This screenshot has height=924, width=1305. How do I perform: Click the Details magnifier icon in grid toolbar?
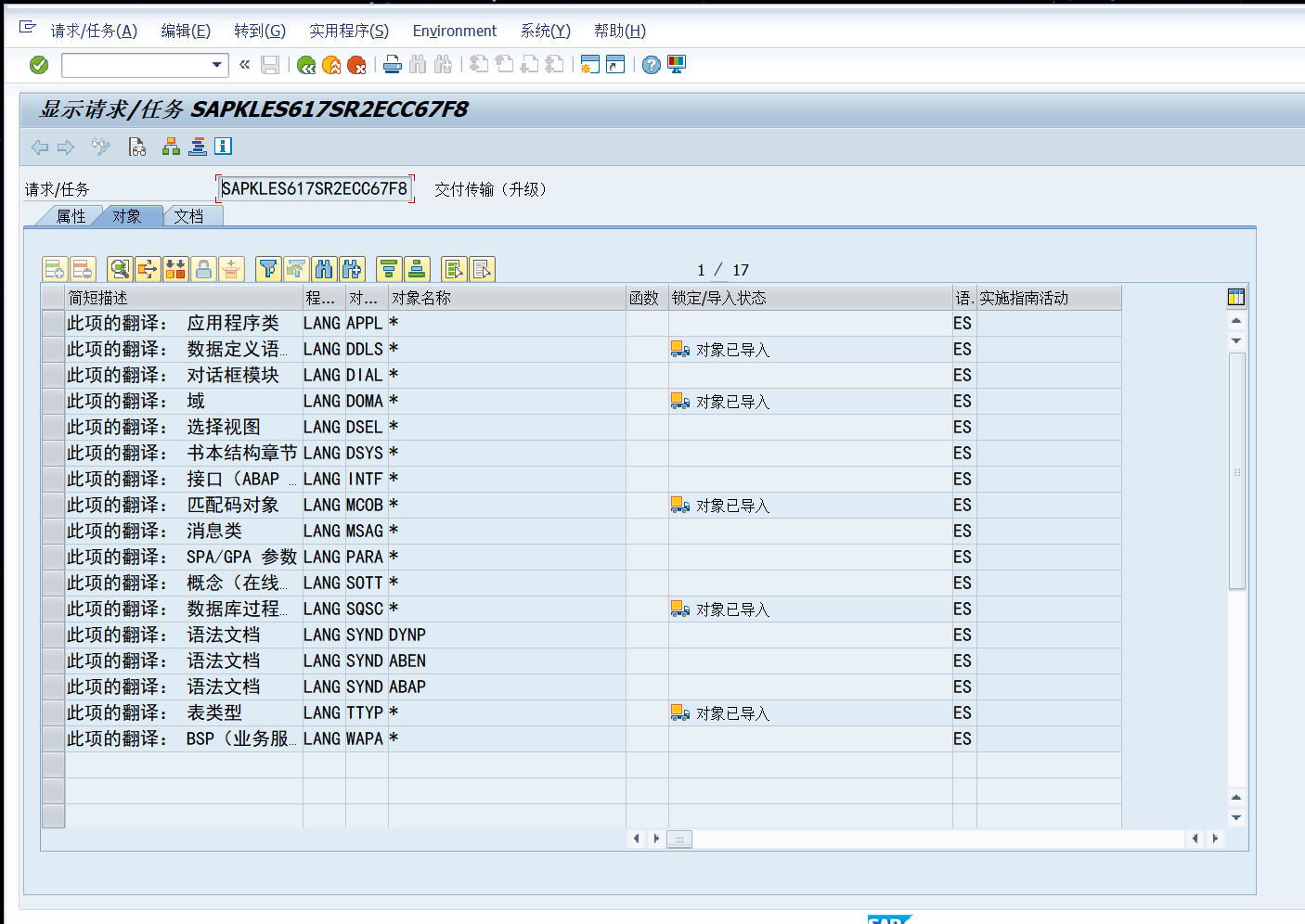(120, 269)
